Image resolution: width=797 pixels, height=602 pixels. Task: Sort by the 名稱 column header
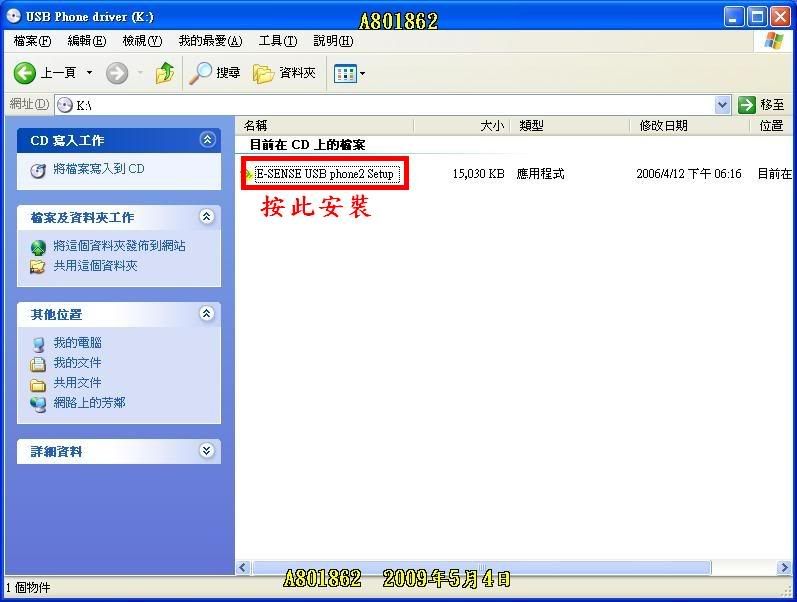[325, 126]
